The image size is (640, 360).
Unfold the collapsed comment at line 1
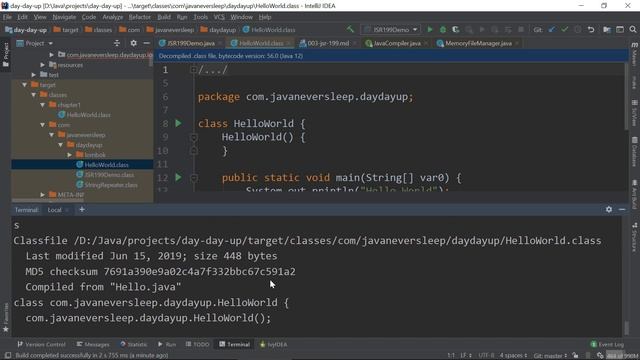[x=193, y=70]
